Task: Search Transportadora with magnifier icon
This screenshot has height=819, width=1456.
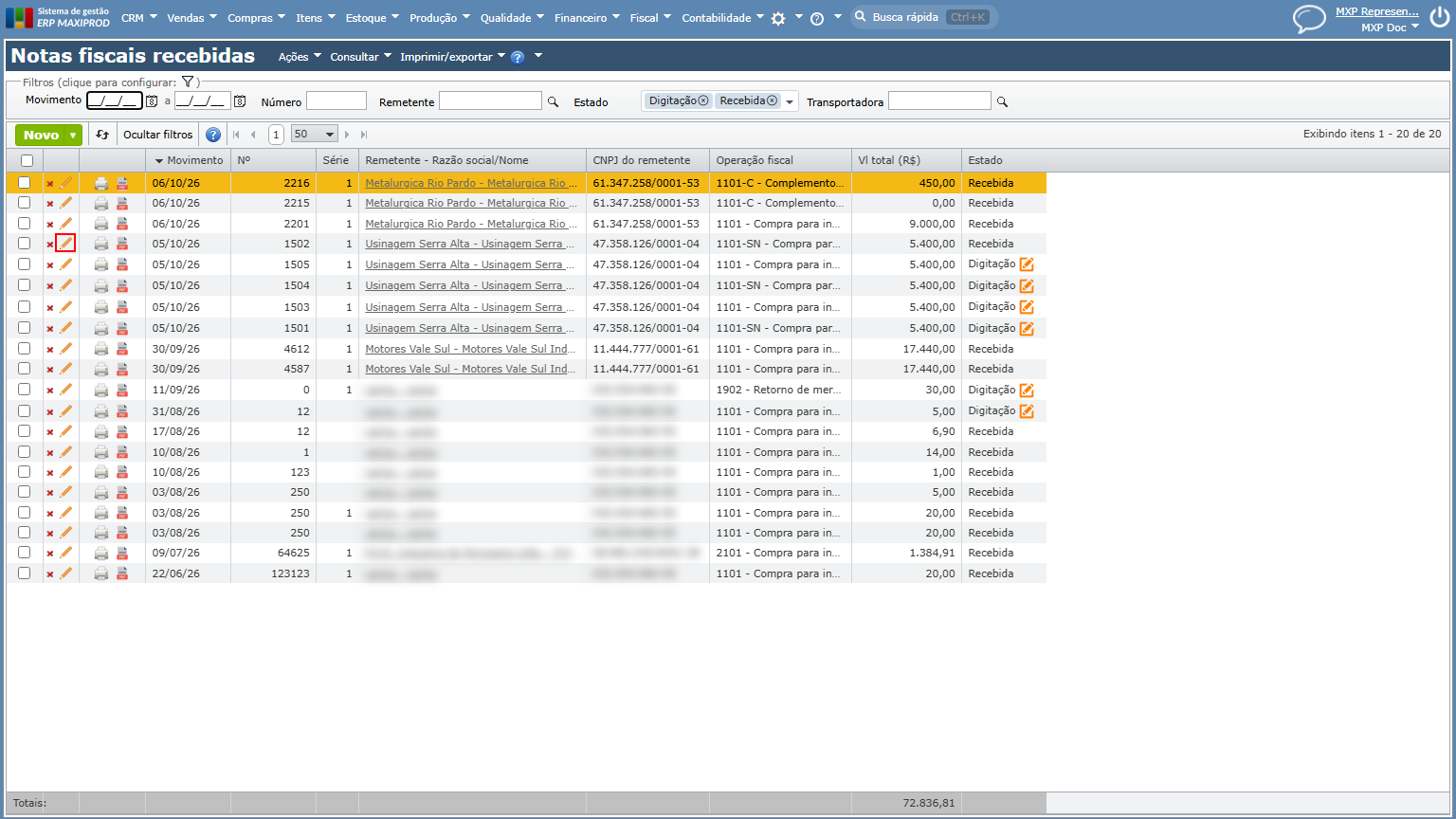Action: 1002,102
